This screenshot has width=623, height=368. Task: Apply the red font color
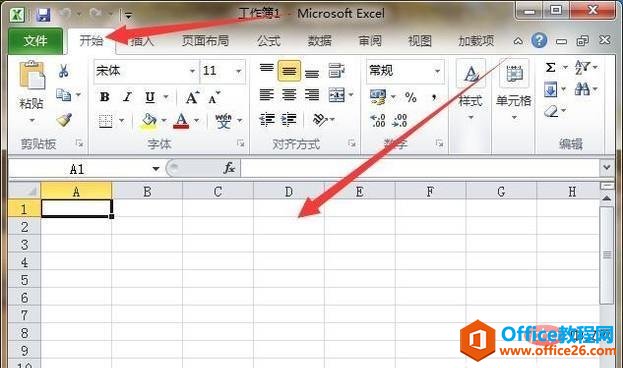pos(181,121)
